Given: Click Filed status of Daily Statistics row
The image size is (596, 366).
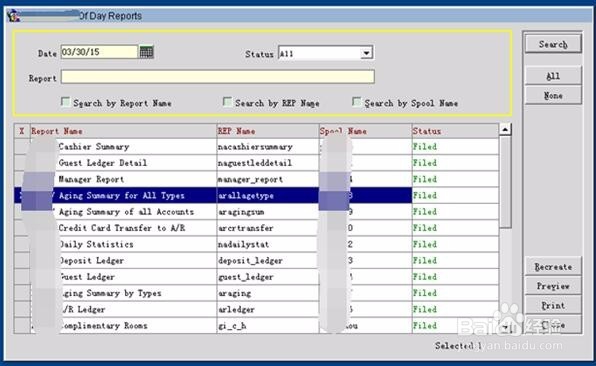Looking at the screenshot, I should coord(455,244).
